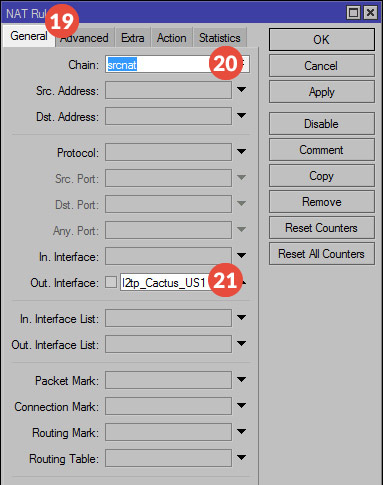Expand the Packet Mark field arrow

tap(242, 380)
